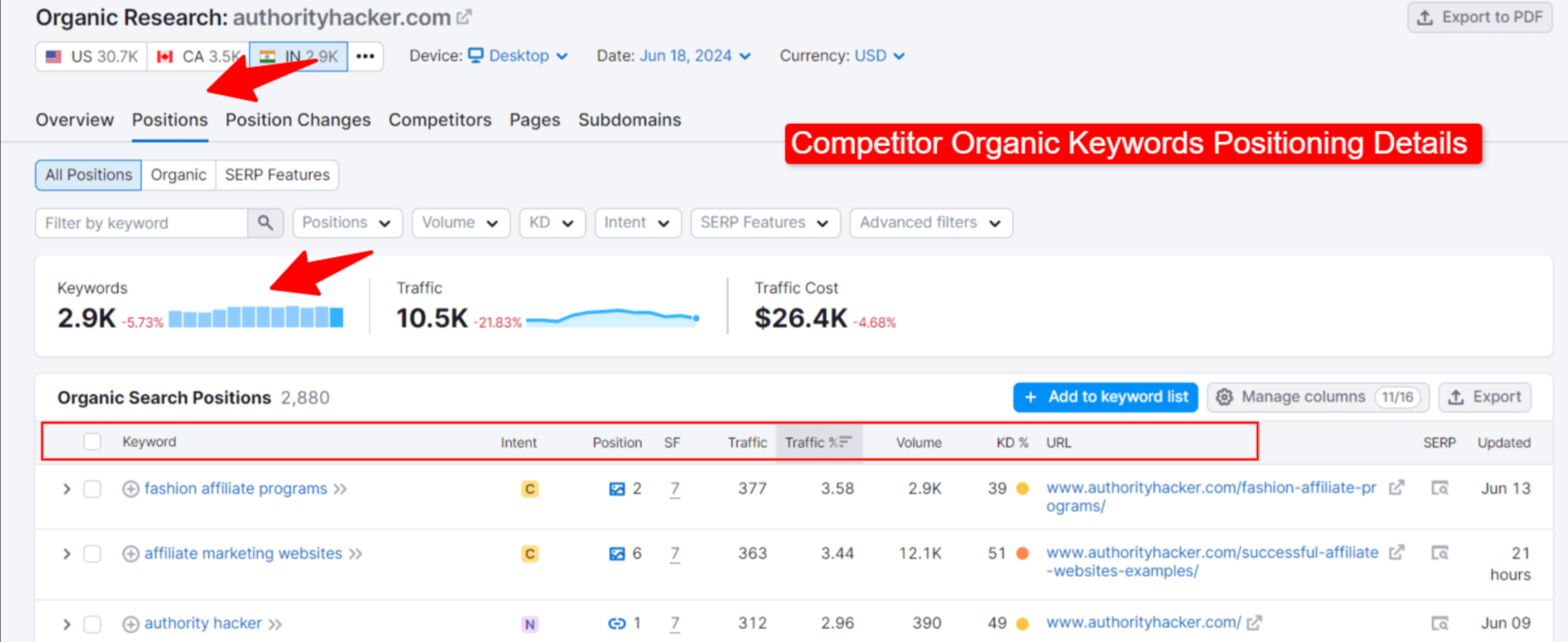
Task: Open the affiliate marketing websites keyword link
Action: tap(243, 554)
